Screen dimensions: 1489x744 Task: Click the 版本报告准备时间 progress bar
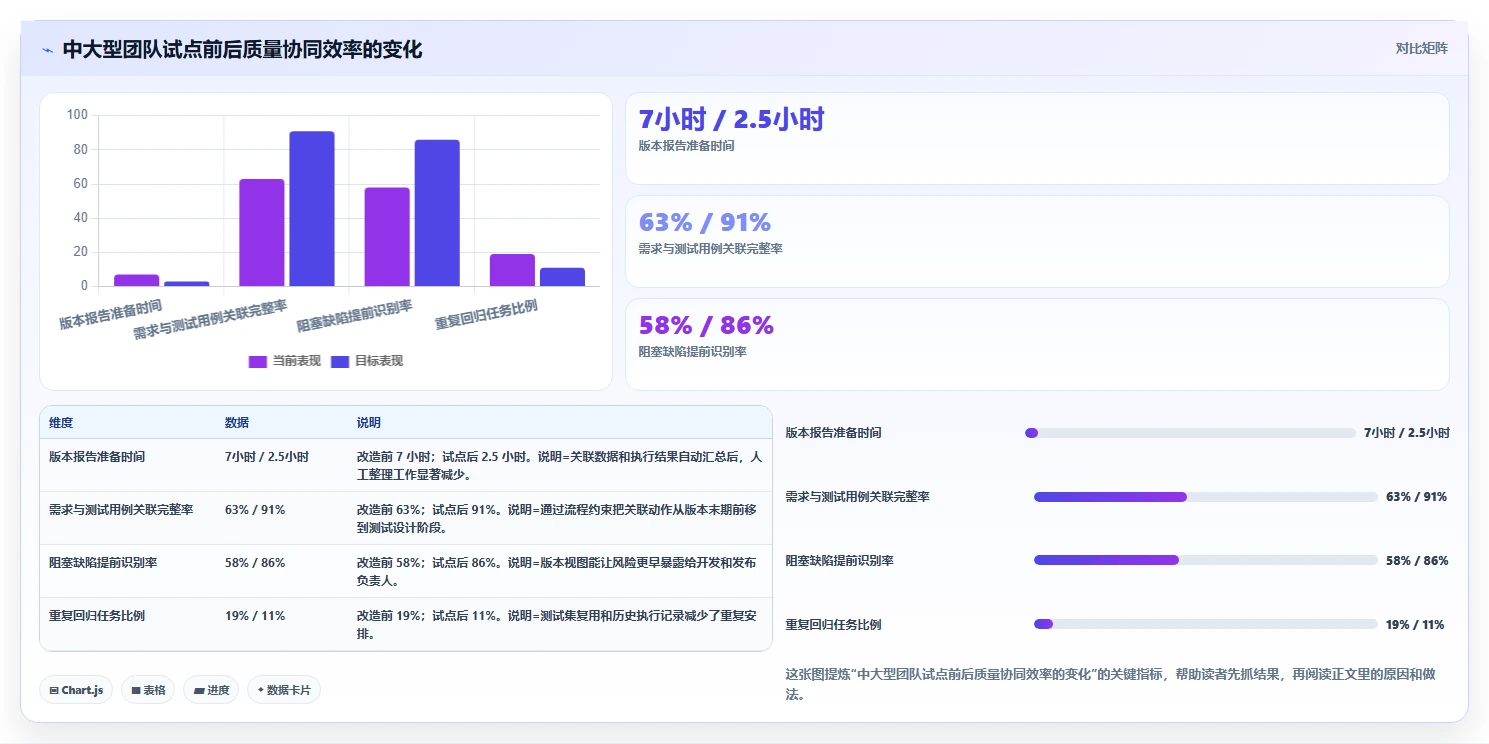pos(1190,433)
